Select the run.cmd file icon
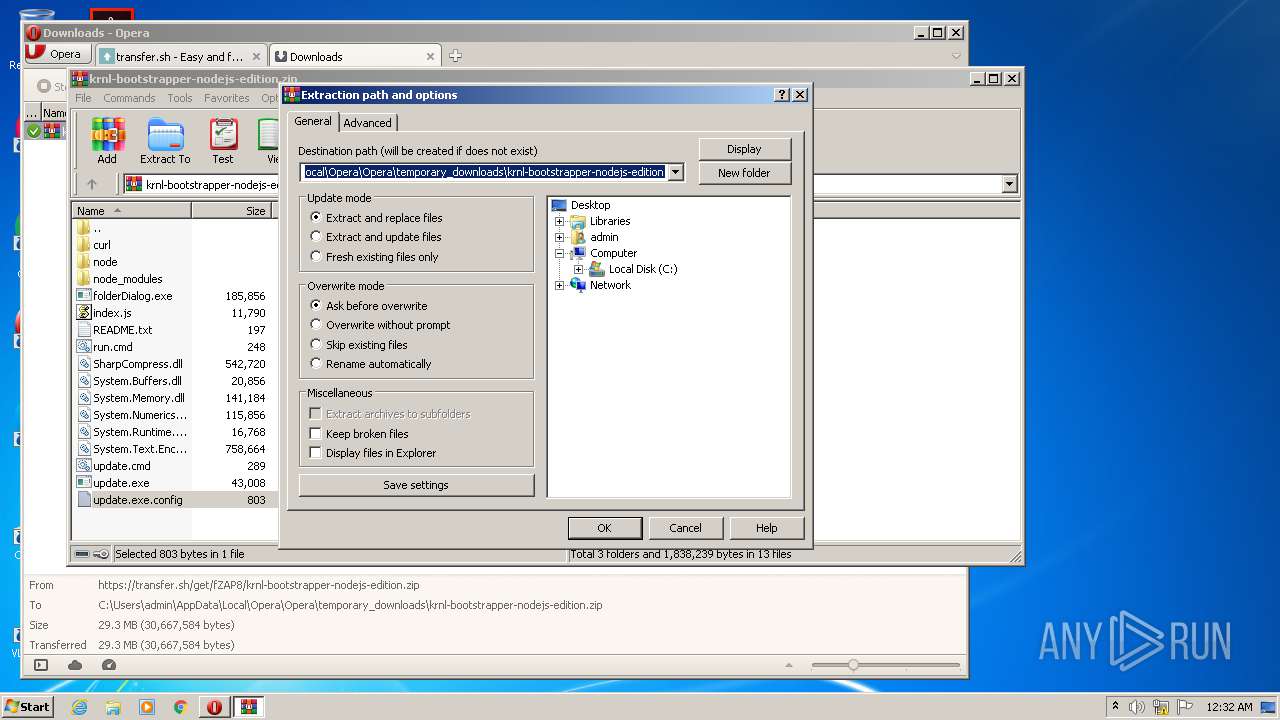The height and width of the screenshot is (720, 1280). click(84, 347)
